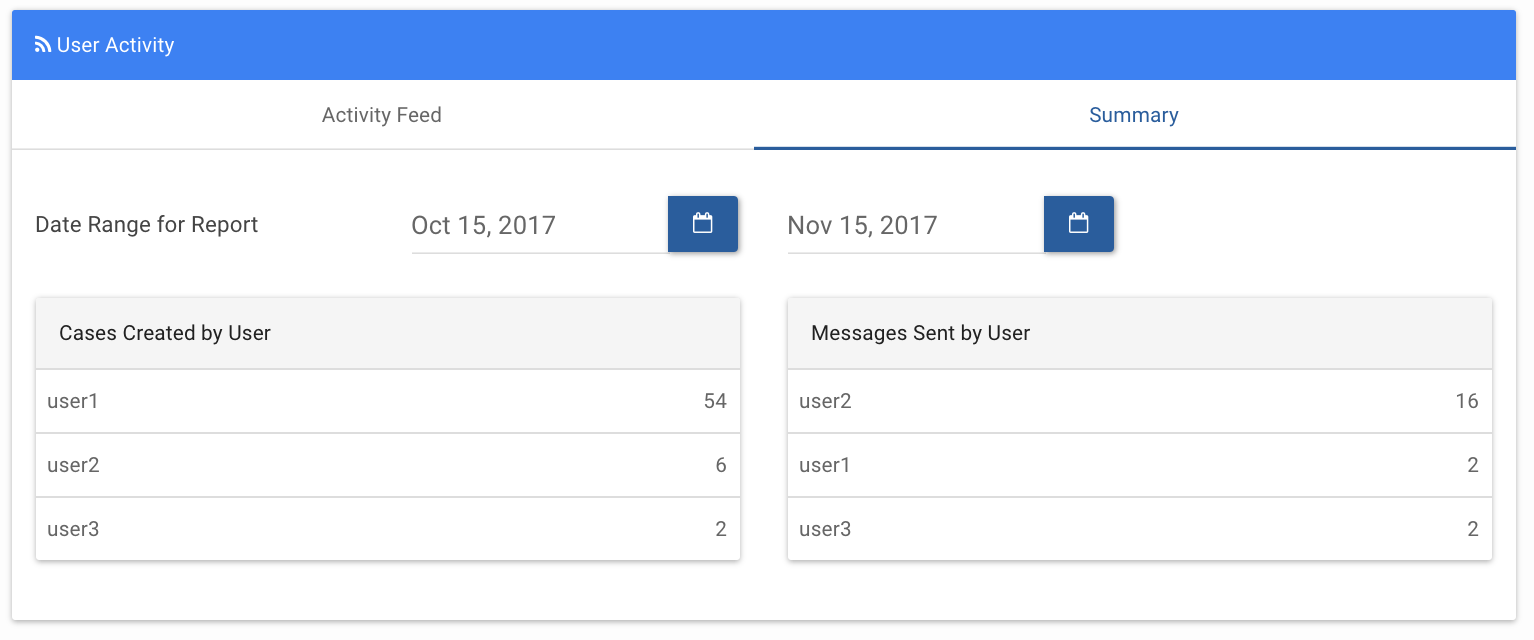Click the RSS feed icon beside User Activity
Viewport: 1534px width, 640px height.
pyautogui.click(x=42, y=45)
